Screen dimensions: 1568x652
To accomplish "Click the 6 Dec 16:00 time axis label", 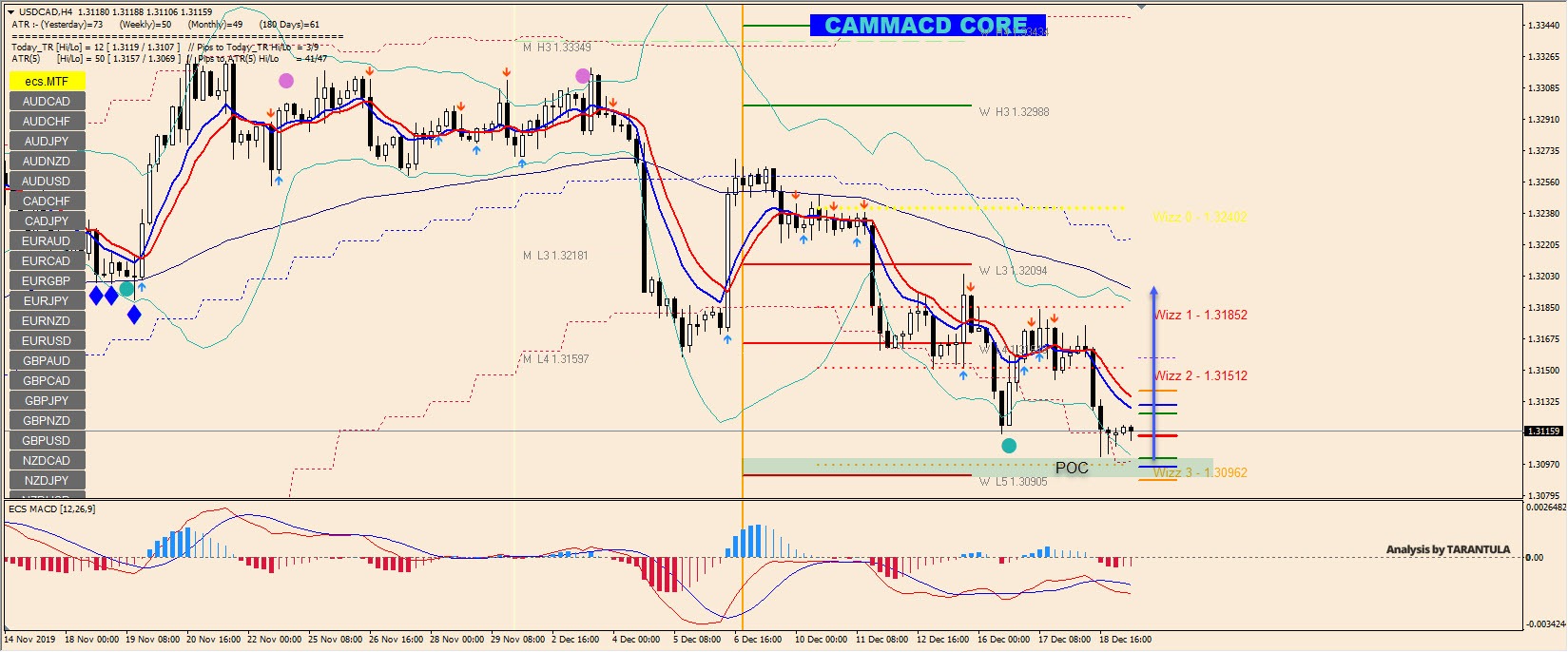I will click(x=758, y=640).
